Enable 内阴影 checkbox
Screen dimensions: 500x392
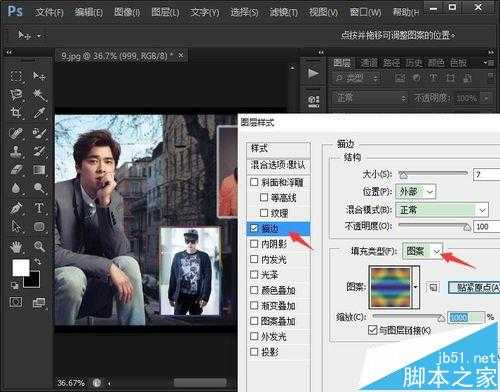pos(254,244)
